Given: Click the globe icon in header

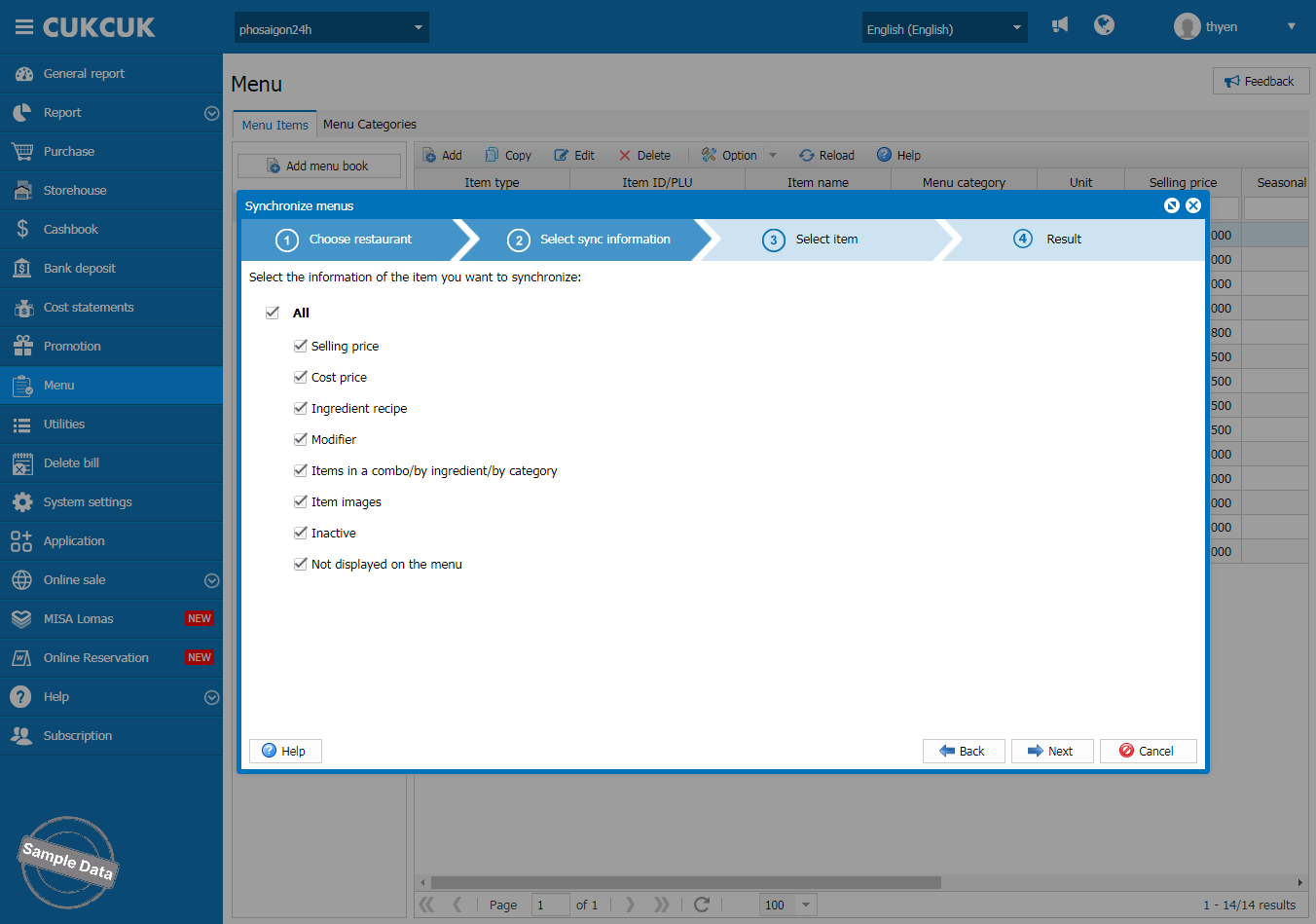Looking at the screenshot, I should (1104, 25).
